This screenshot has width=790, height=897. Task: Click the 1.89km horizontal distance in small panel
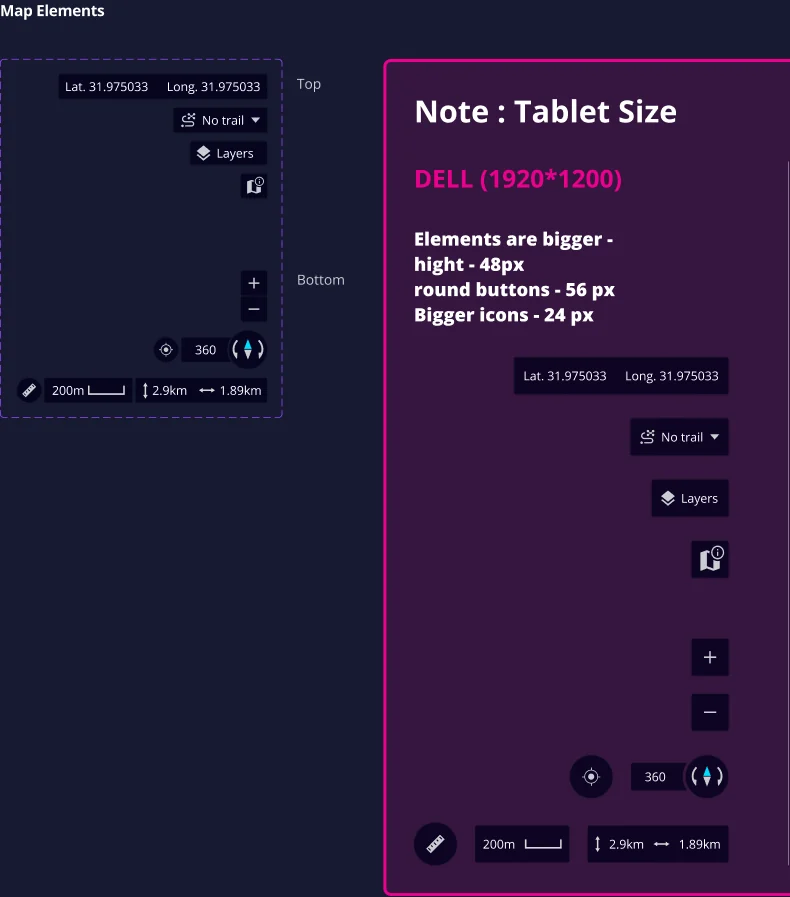click(x=230, y=391)
